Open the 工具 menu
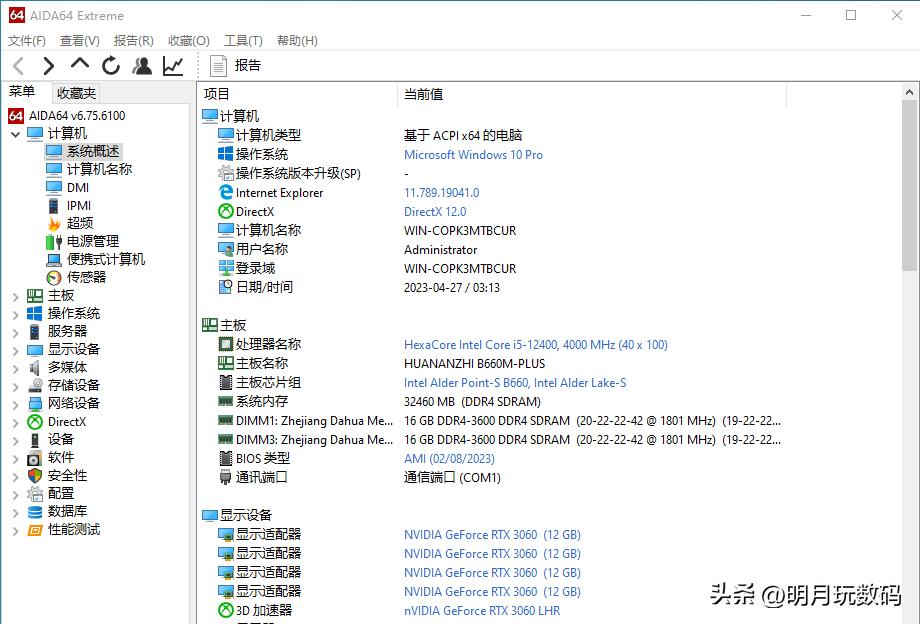920x624 pixels. point(242,40)
